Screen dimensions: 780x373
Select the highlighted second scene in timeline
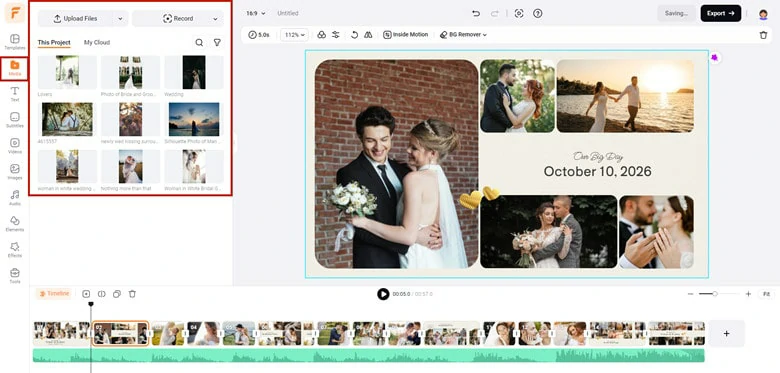coord(121,333)
